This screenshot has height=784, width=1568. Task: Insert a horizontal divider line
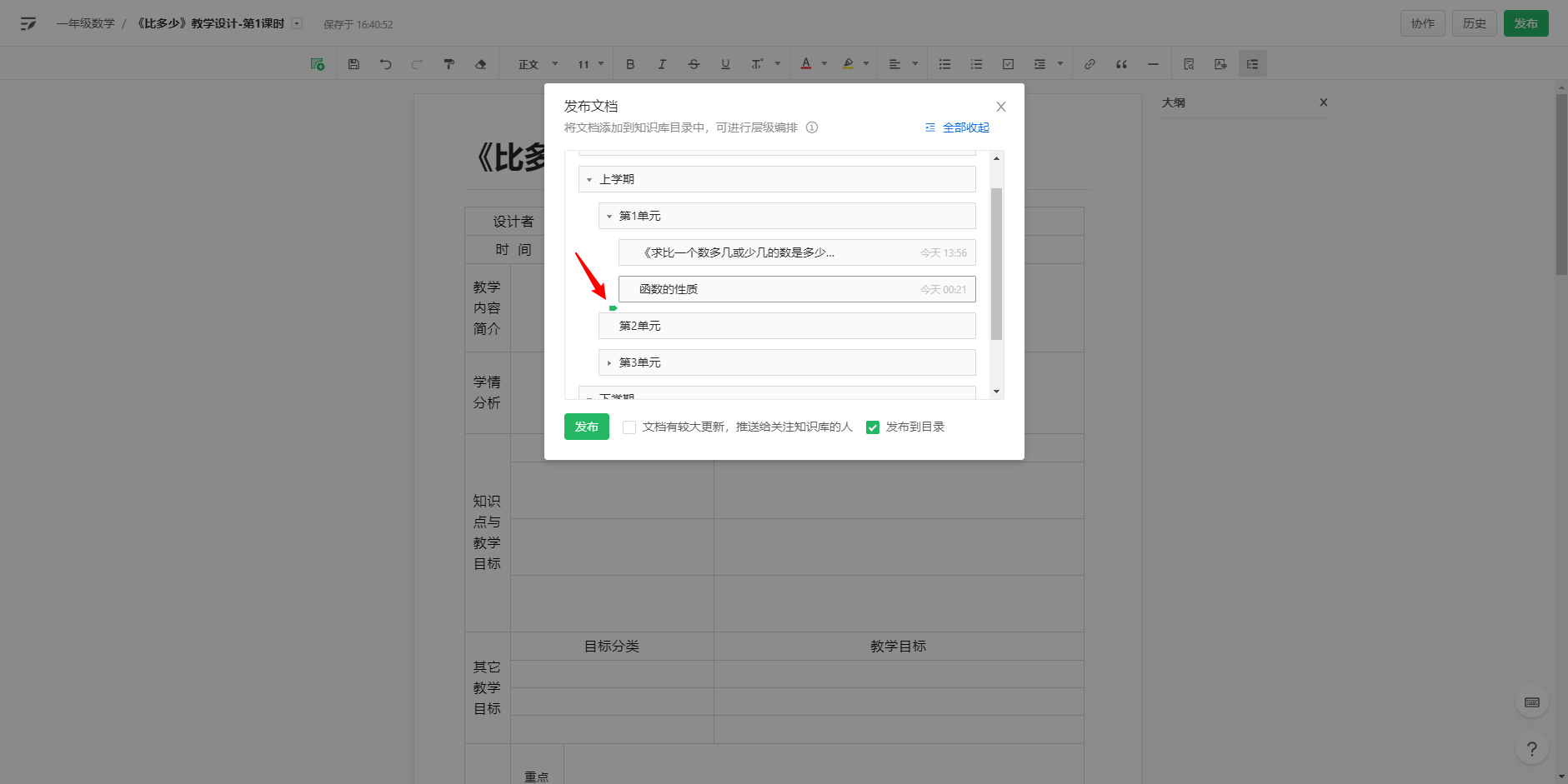point(1153,64)
